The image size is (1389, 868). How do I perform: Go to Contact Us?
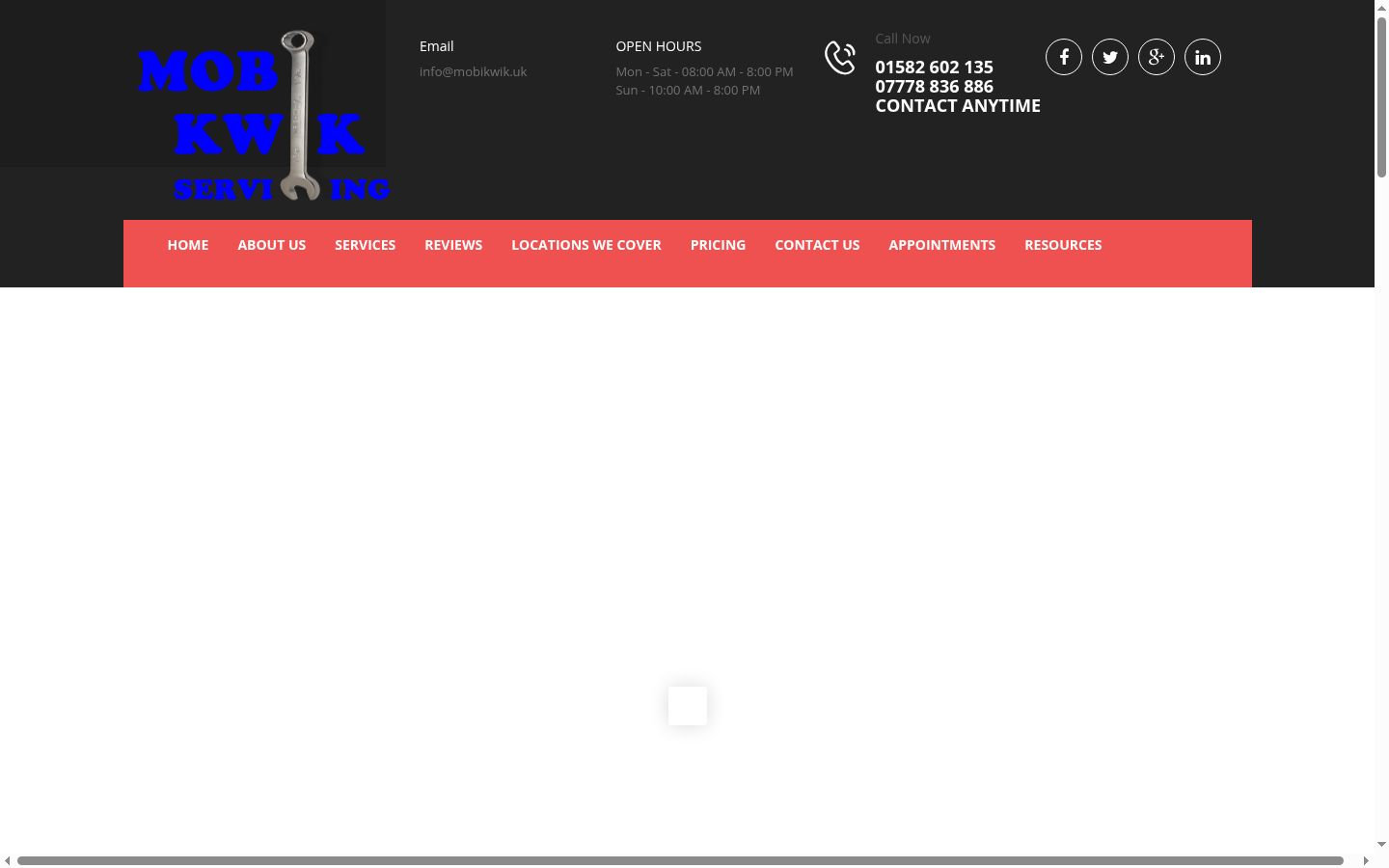click(817, 245)
